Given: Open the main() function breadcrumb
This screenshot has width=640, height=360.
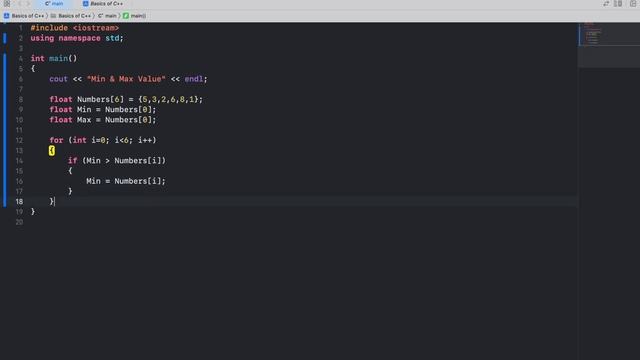Looking at the screenshot, I should (138, 16).
